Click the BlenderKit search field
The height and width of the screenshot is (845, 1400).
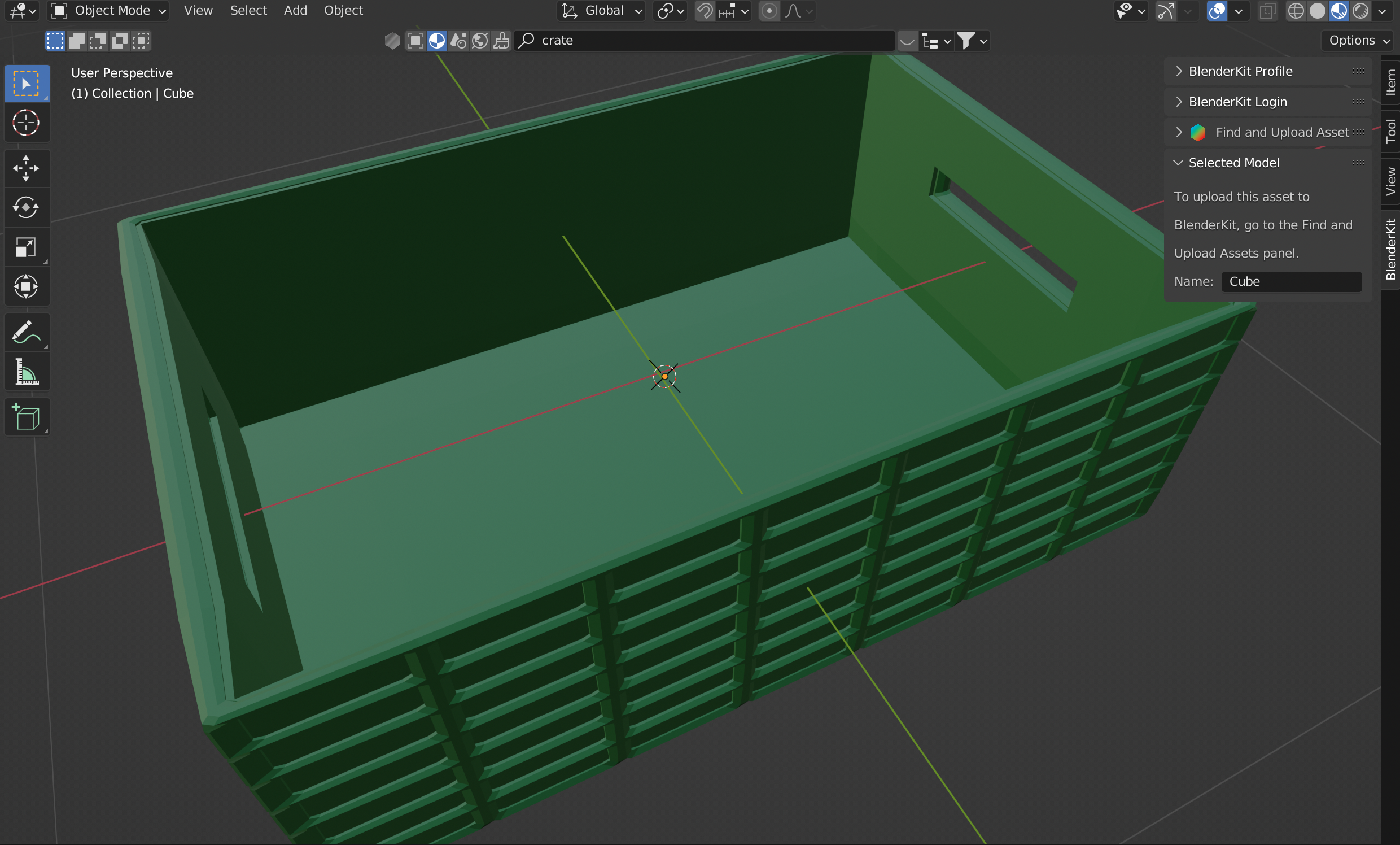(705, 40)
